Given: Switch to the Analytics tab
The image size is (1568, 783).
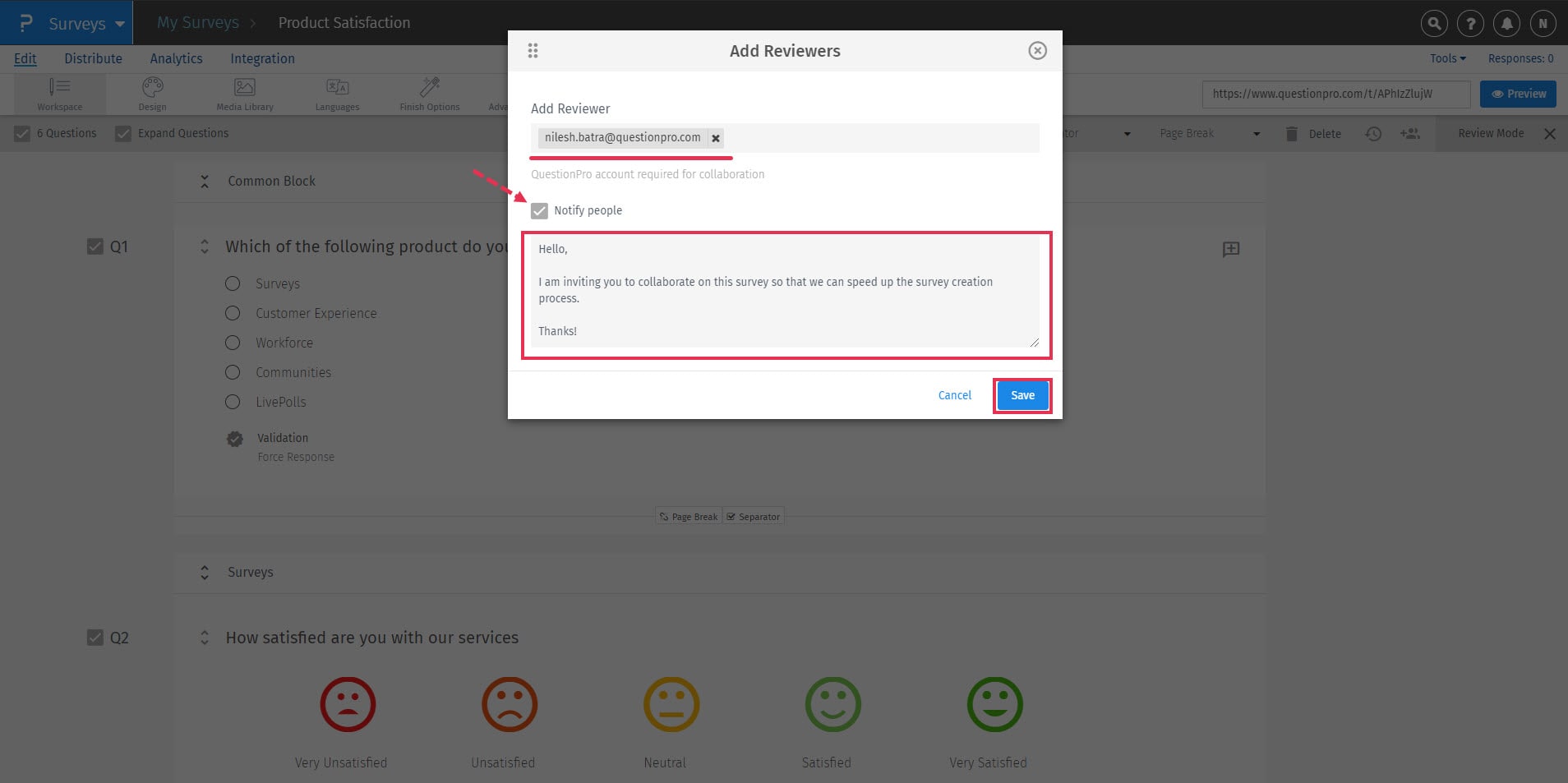Looking at the screenshot, I should click(176, 58).
